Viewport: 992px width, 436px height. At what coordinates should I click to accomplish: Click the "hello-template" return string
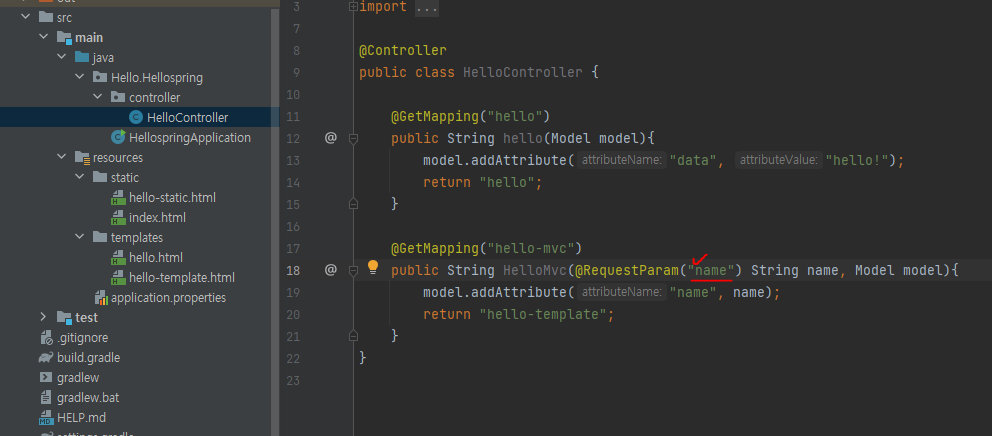543,315
